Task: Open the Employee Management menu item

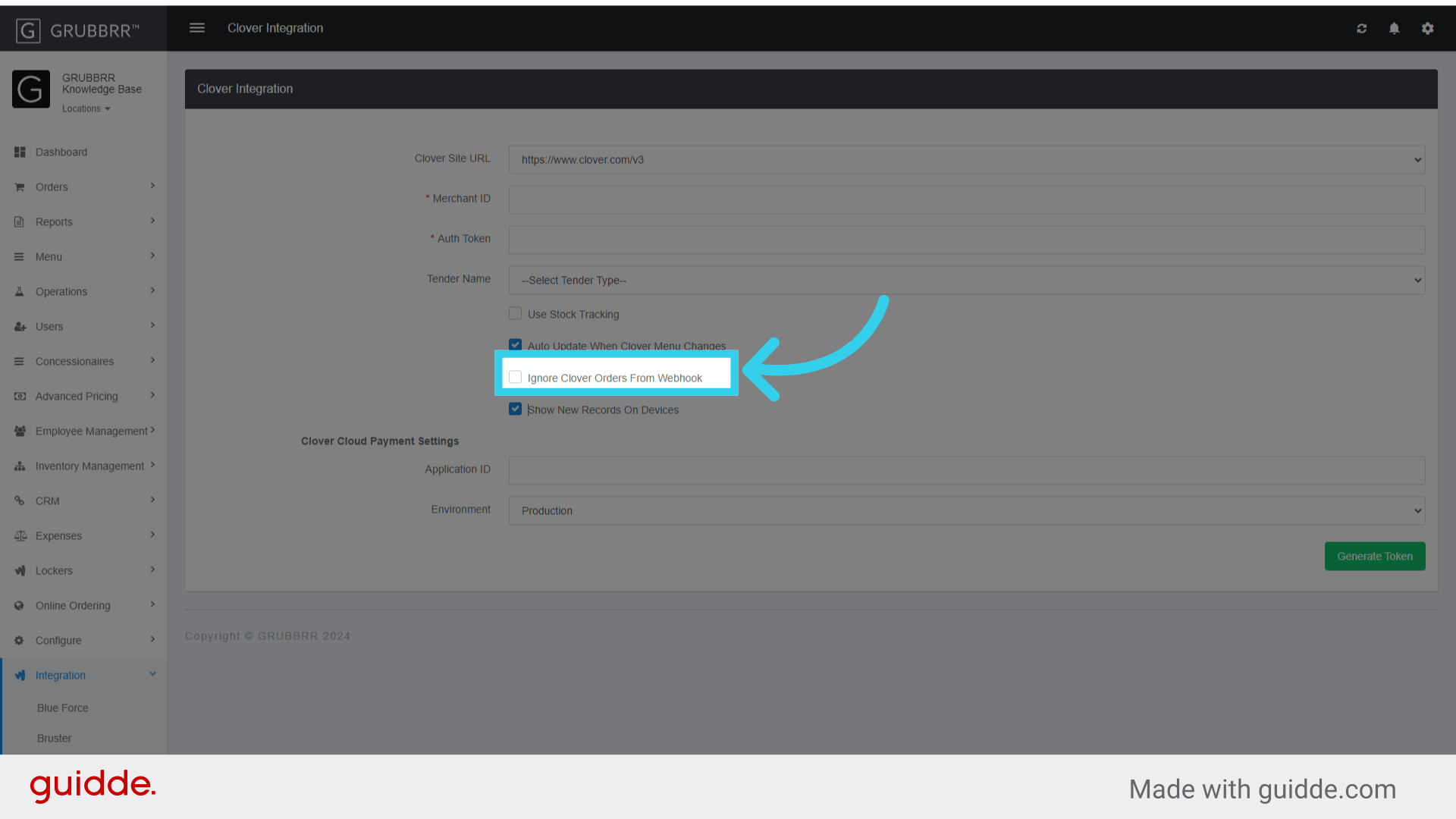Action: pos(83,431)
